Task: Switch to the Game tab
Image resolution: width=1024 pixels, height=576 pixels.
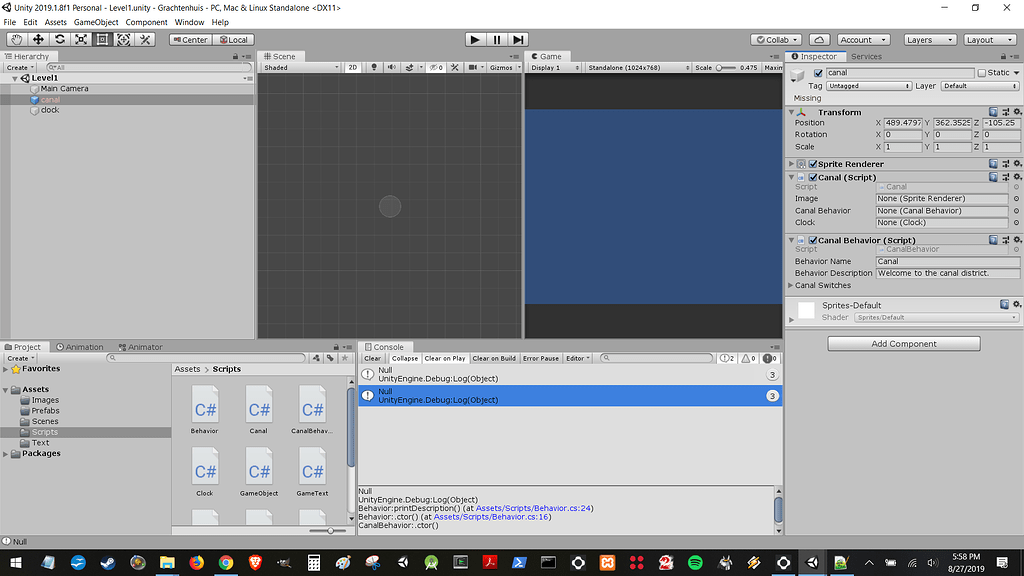Action: [x=549, y=56]
